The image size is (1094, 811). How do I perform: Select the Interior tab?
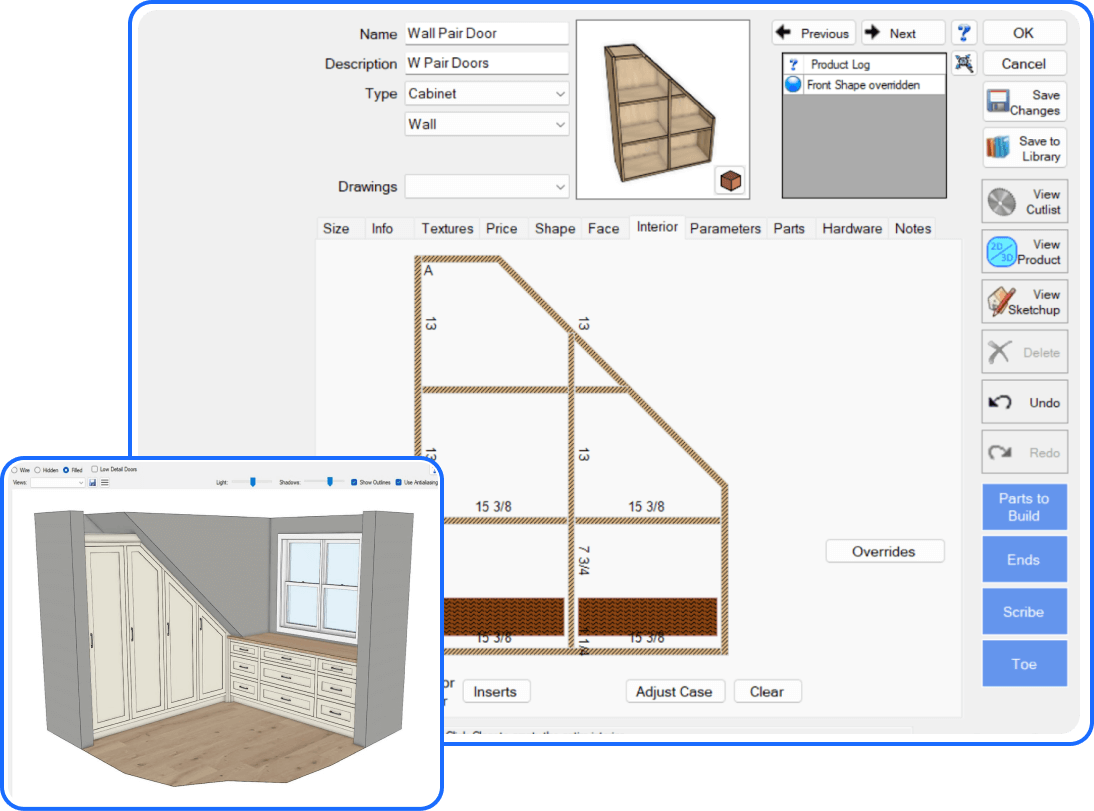pyautogui.click(x=657, y=227)
